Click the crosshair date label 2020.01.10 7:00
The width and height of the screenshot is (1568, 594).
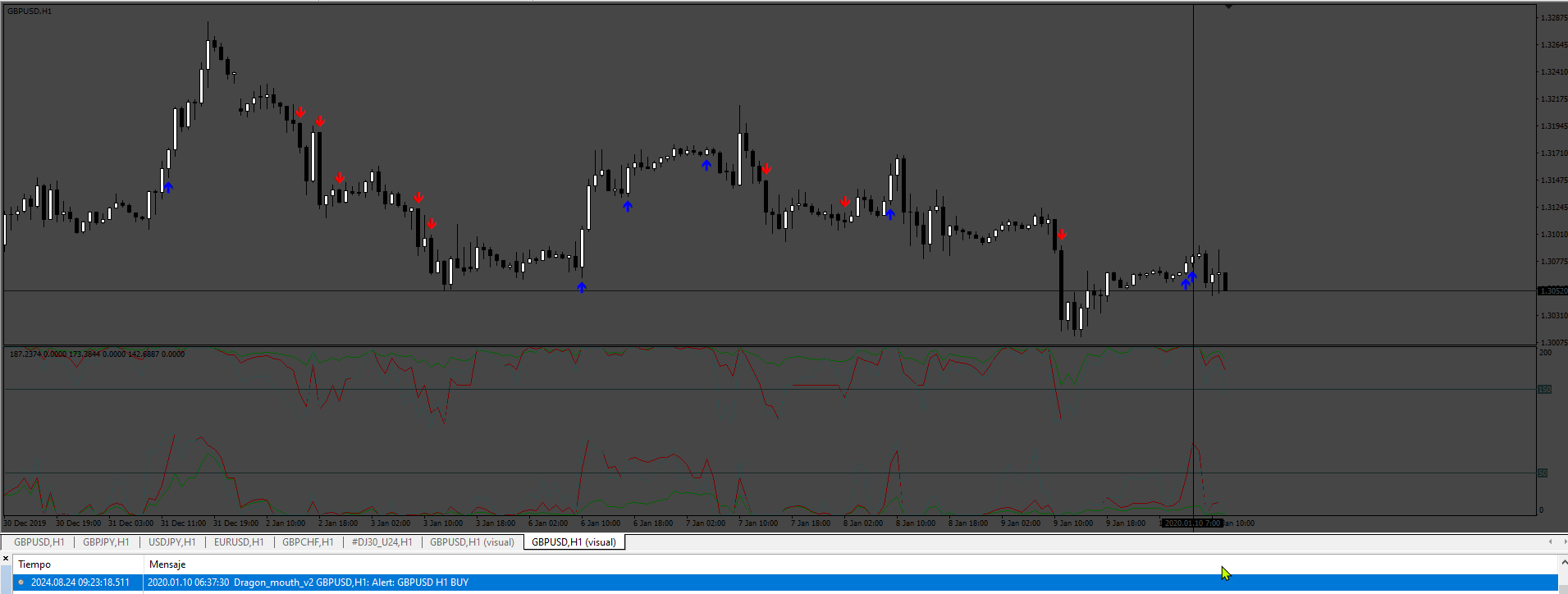pyautogui.click(x=1192, y=523)
